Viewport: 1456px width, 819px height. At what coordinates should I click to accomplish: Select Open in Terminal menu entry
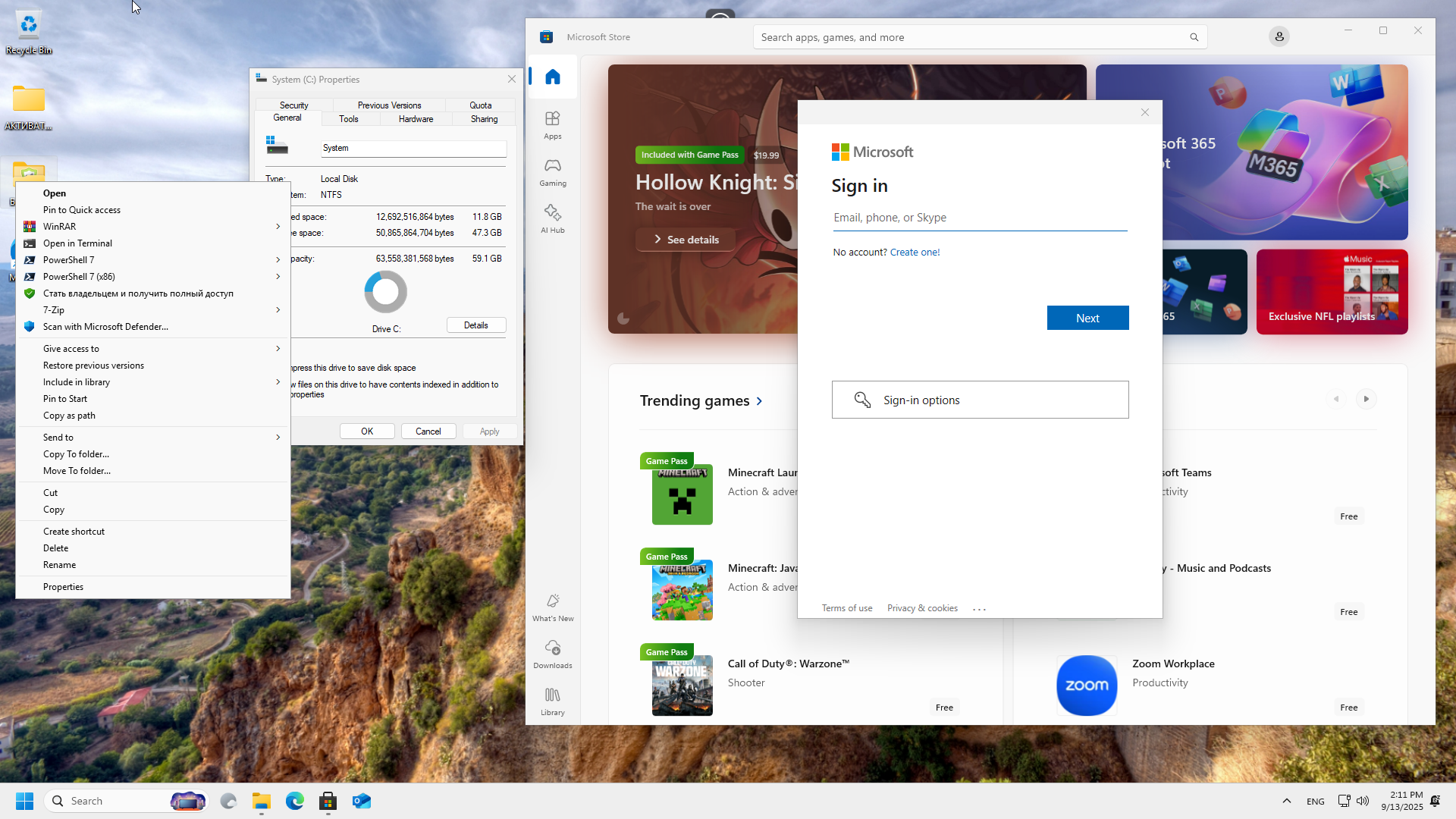(153, 243)
